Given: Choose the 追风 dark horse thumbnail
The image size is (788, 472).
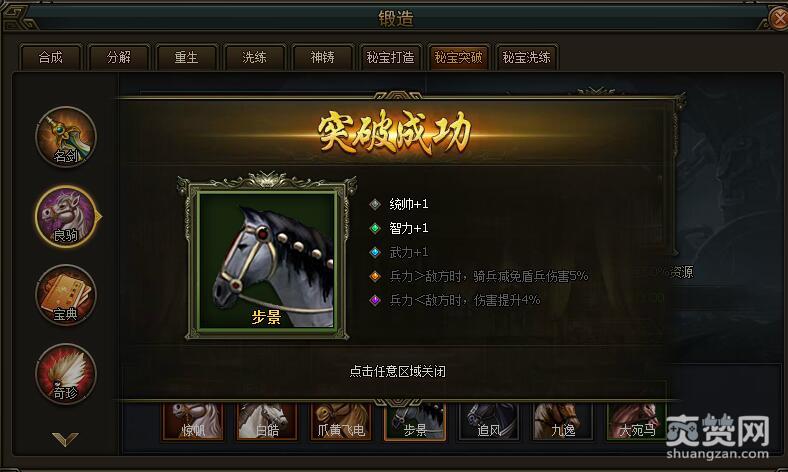Looking at the screenshot, I should 489,421.
